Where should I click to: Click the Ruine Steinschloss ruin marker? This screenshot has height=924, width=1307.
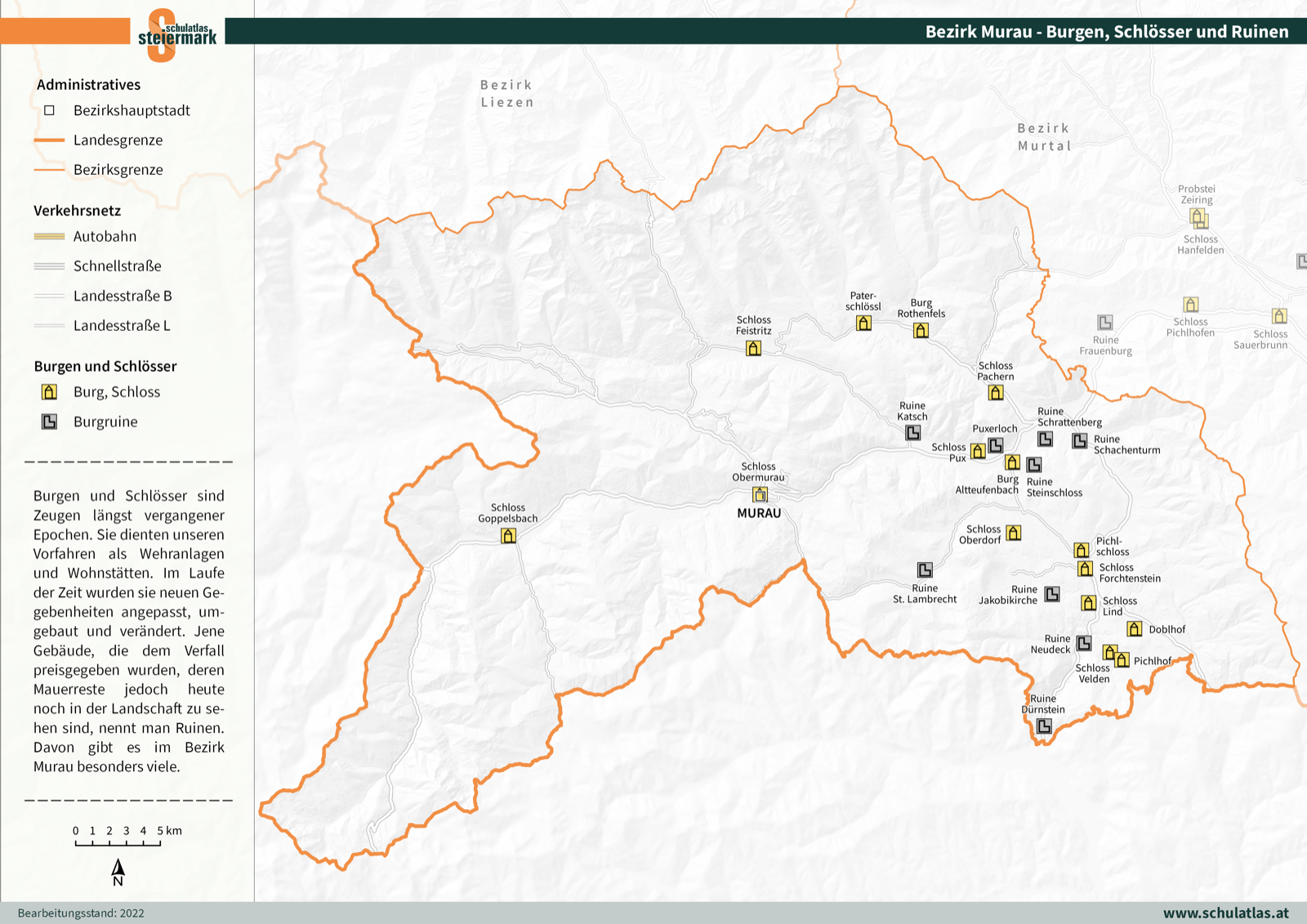pos(1034,465)
